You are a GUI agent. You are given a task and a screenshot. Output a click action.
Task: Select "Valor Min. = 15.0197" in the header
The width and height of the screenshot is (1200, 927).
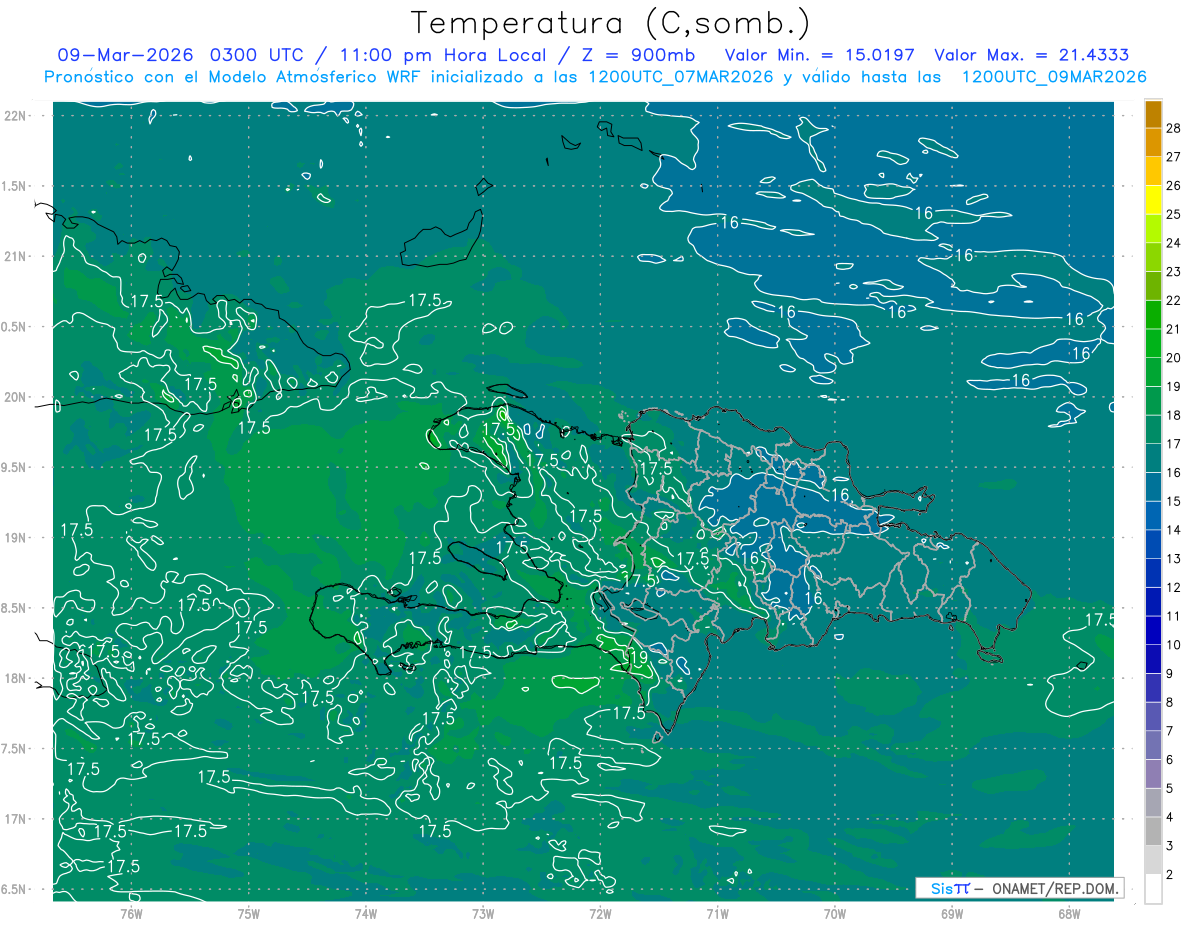821,55
